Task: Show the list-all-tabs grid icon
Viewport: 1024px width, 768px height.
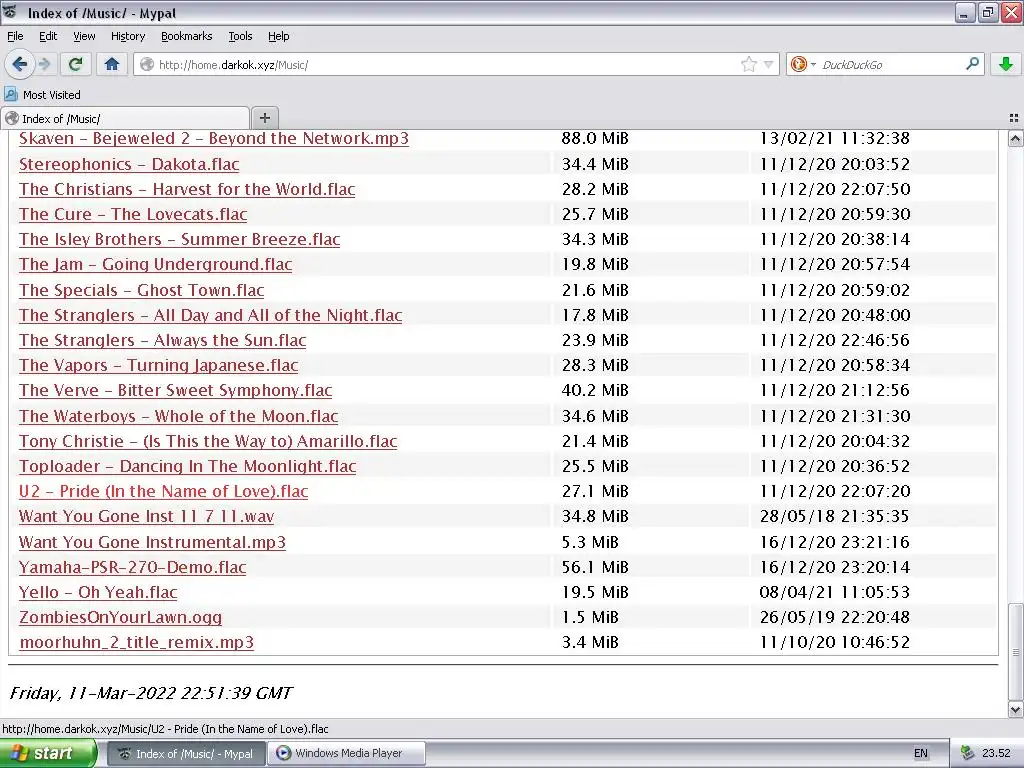Action: coord(1014,118)
